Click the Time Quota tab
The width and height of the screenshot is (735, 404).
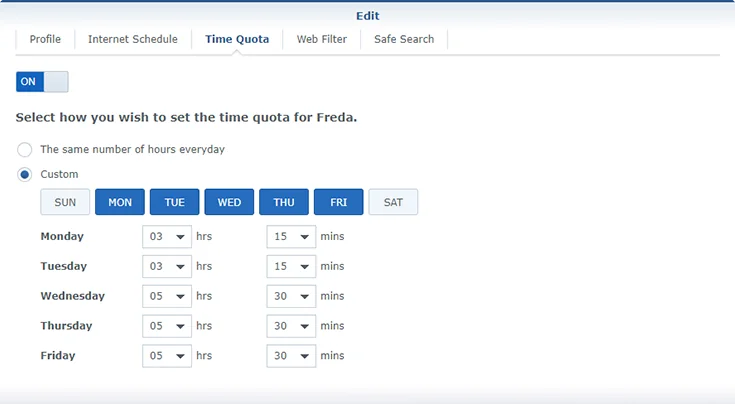coord(237,39)
